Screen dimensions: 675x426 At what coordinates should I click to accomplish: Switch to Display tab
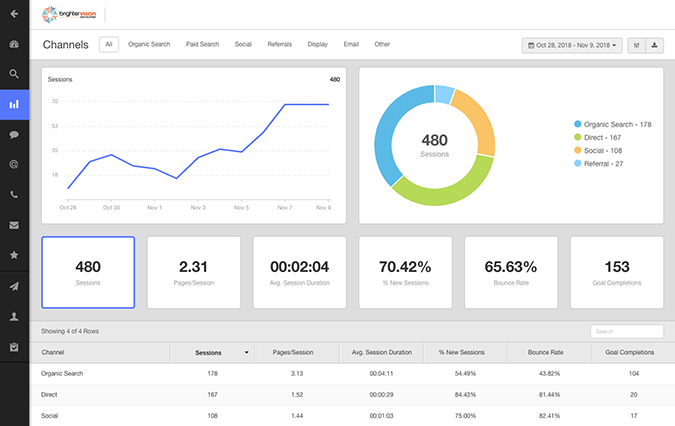point(318,44)
